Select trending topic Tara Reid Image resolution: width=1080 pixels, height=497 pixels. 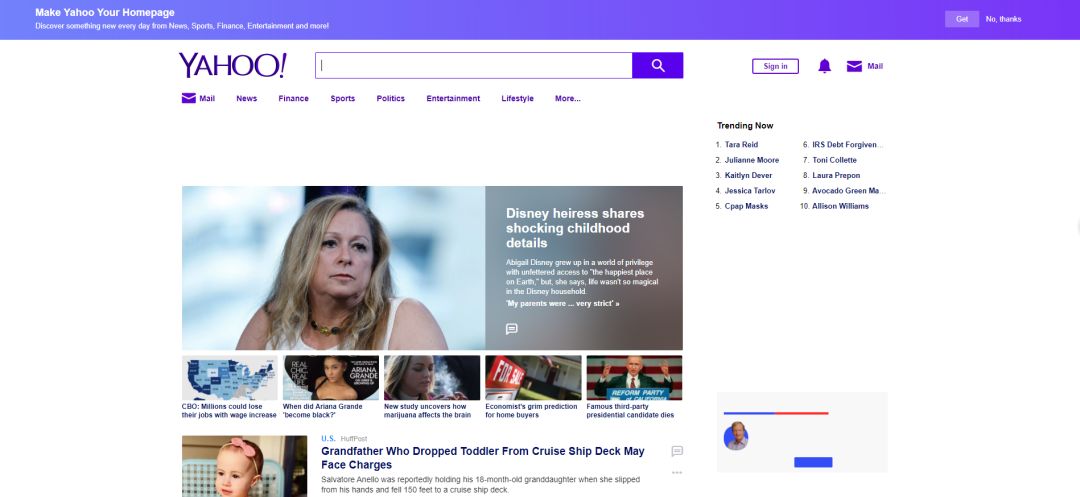coord(741,145)
